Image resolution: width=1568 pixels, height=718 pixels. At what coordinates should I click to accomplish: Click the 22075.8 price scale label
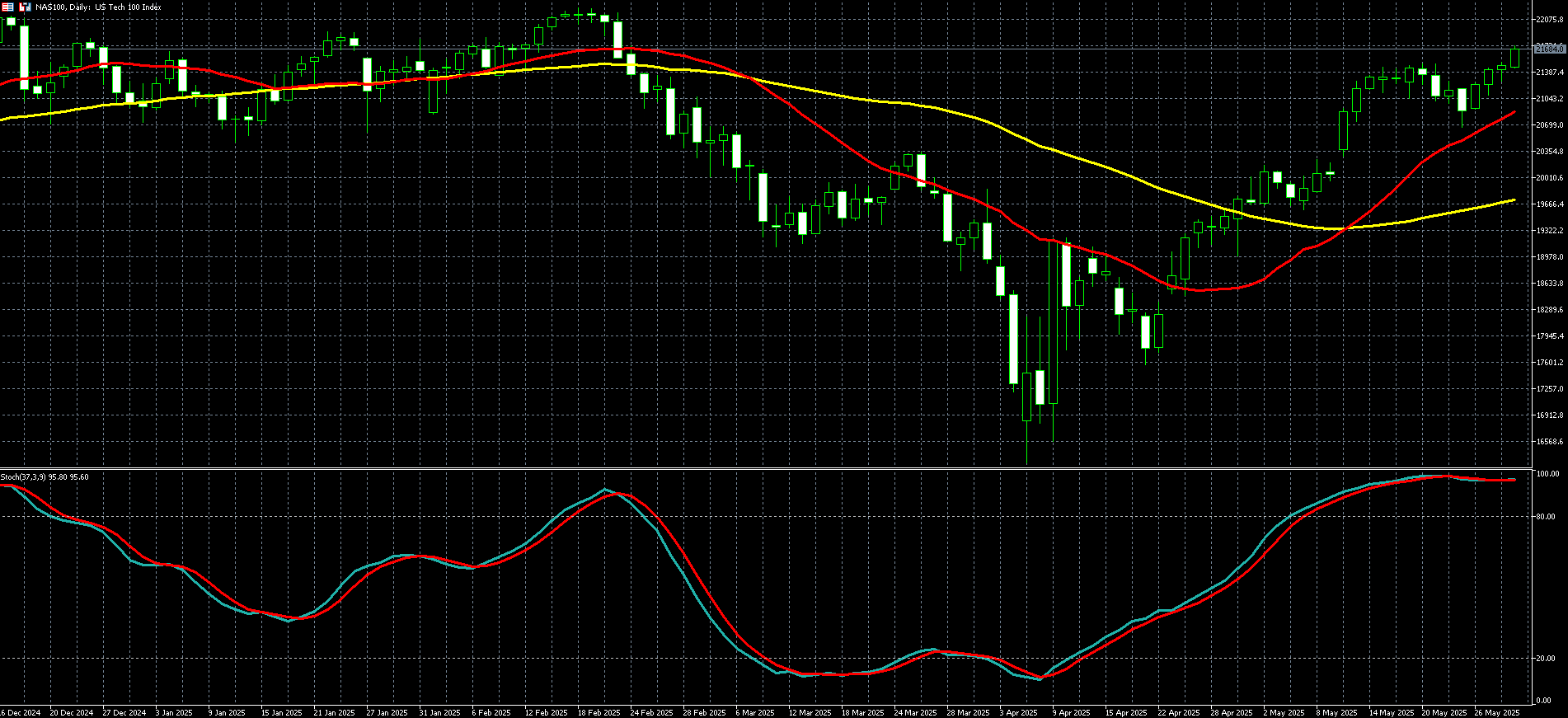(x=1549, y=20)
